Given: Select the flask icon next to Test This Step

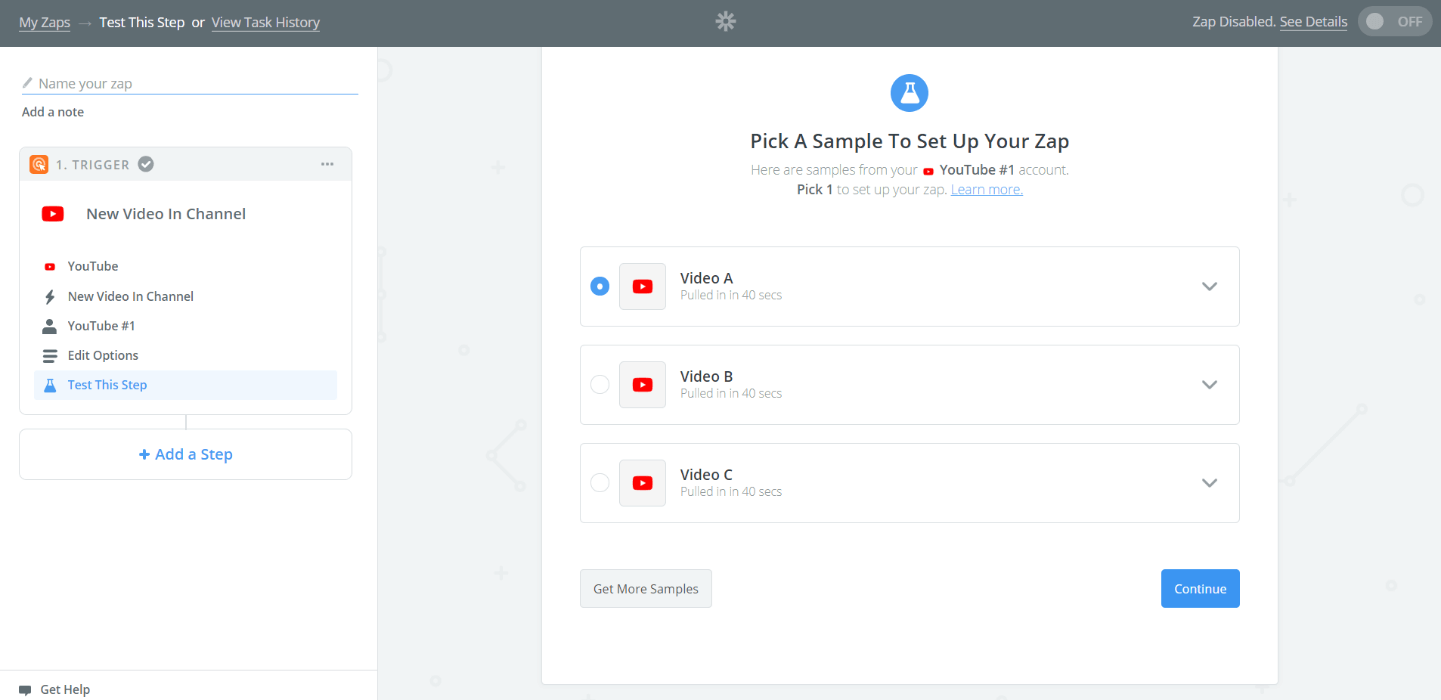Looking at the screenshot, I should (x=52, y=385).
